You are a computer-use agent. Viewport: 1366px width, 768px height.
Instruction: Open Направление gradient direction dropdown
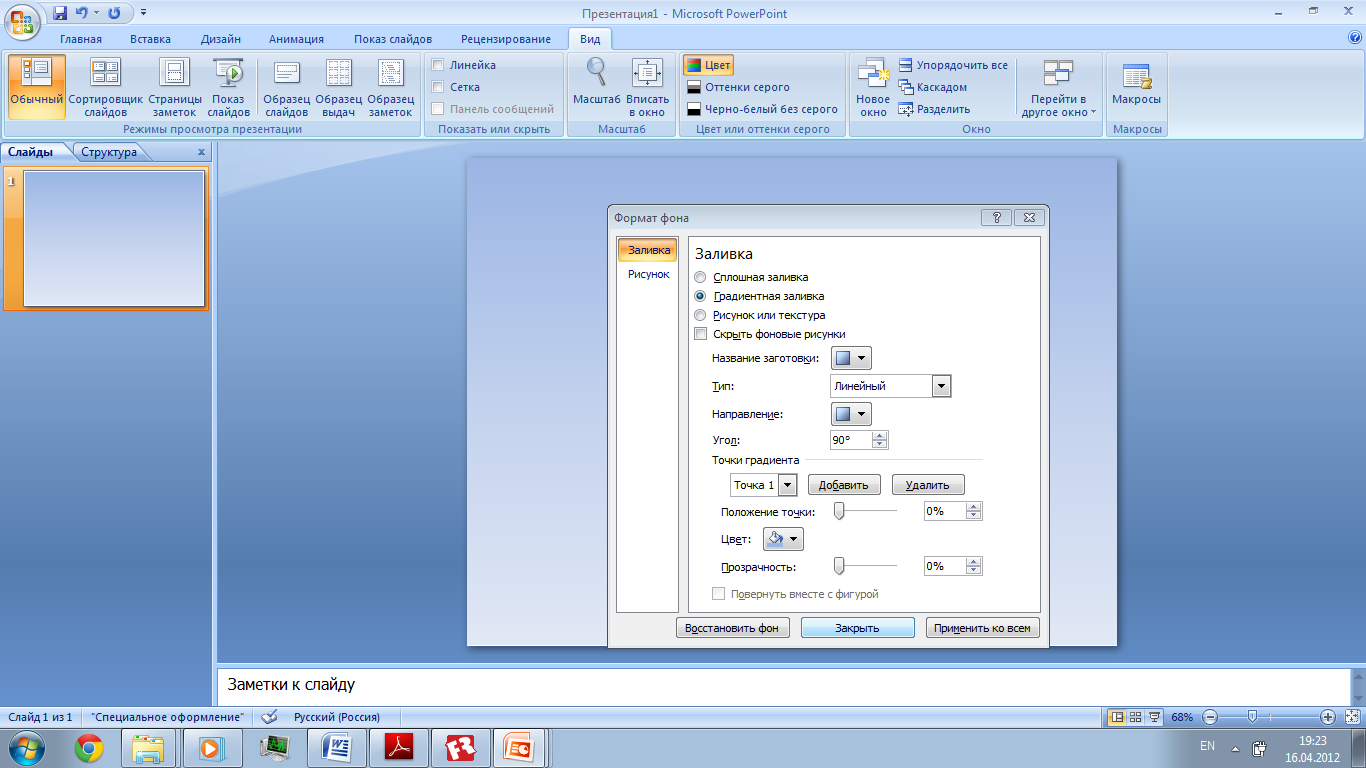[x=851, y=414]
